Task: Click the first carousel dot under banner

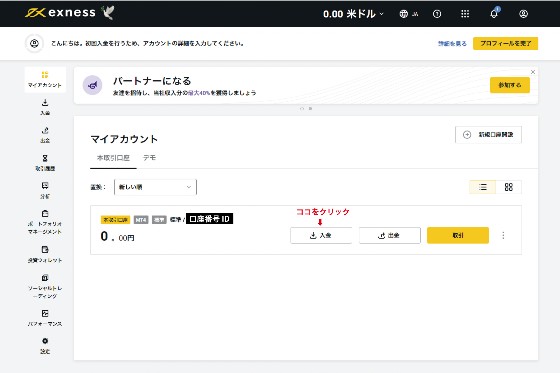Action: (302, 108)
